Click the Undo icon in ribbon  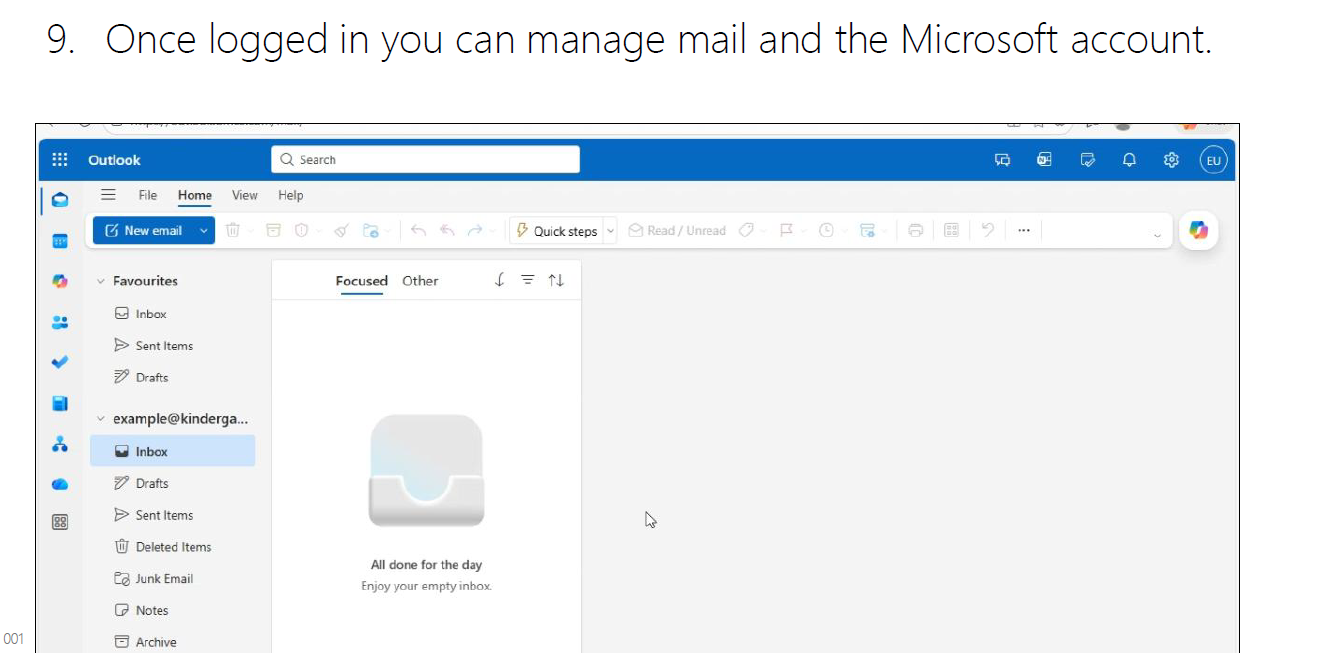pyautogui.click(x=988, y=230)
